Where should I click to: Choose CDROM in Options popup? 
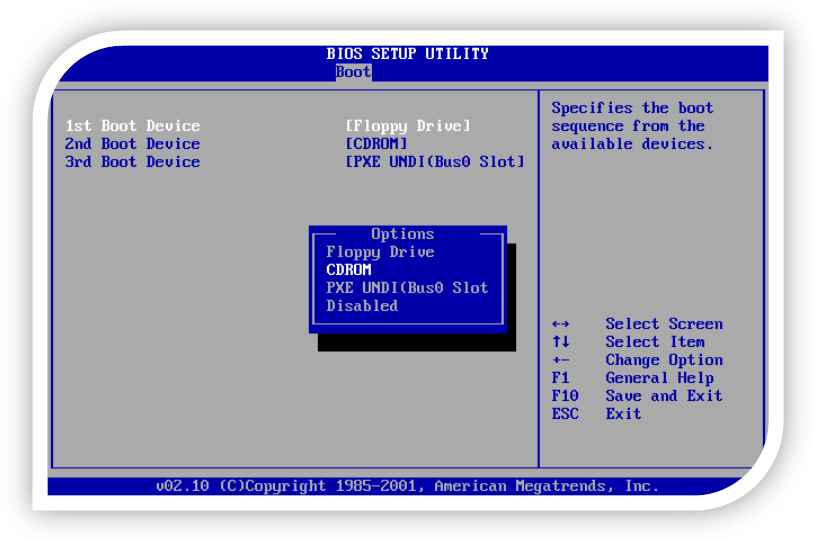click(349, 270)
